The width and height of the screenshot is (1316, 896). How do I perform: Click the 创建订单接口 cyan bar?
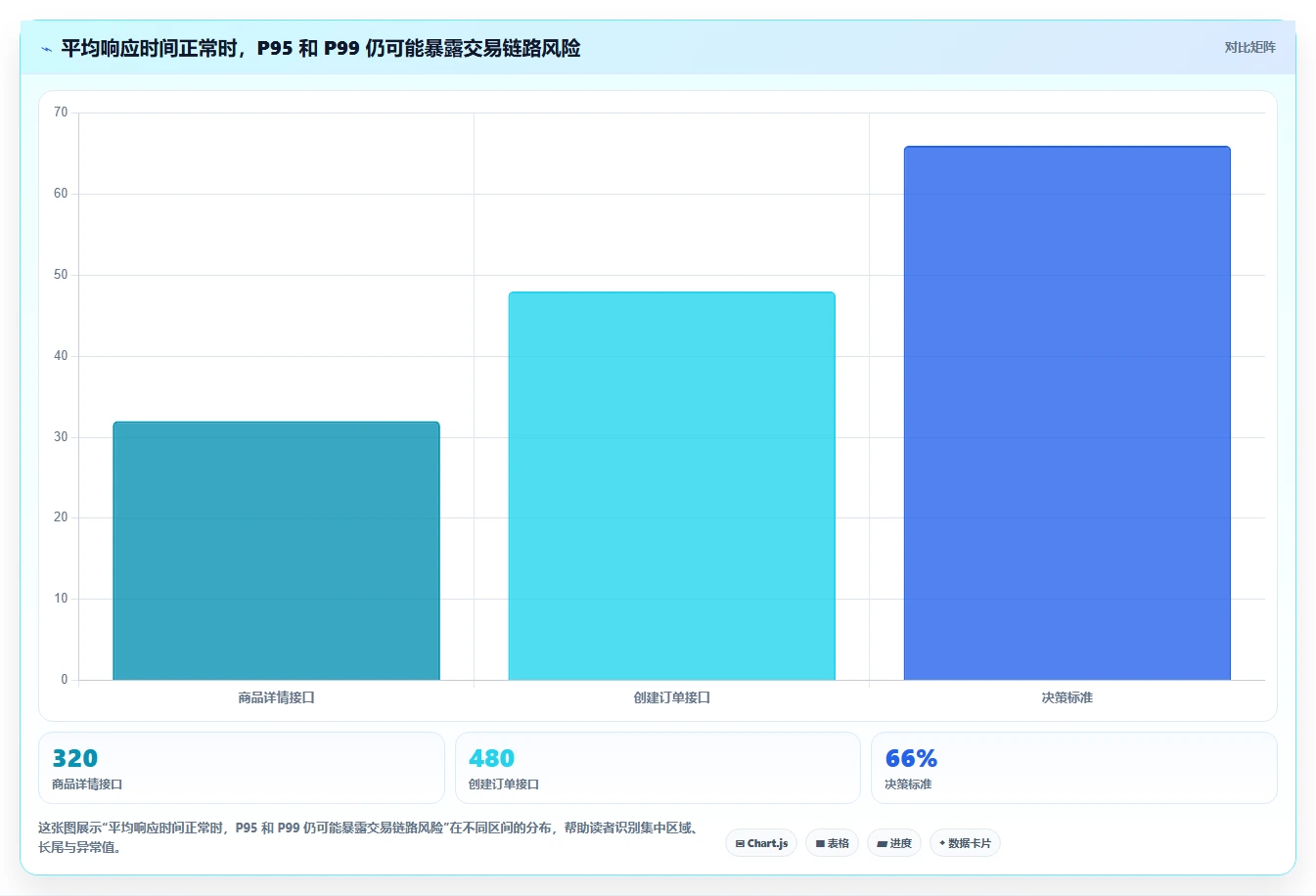671,486
